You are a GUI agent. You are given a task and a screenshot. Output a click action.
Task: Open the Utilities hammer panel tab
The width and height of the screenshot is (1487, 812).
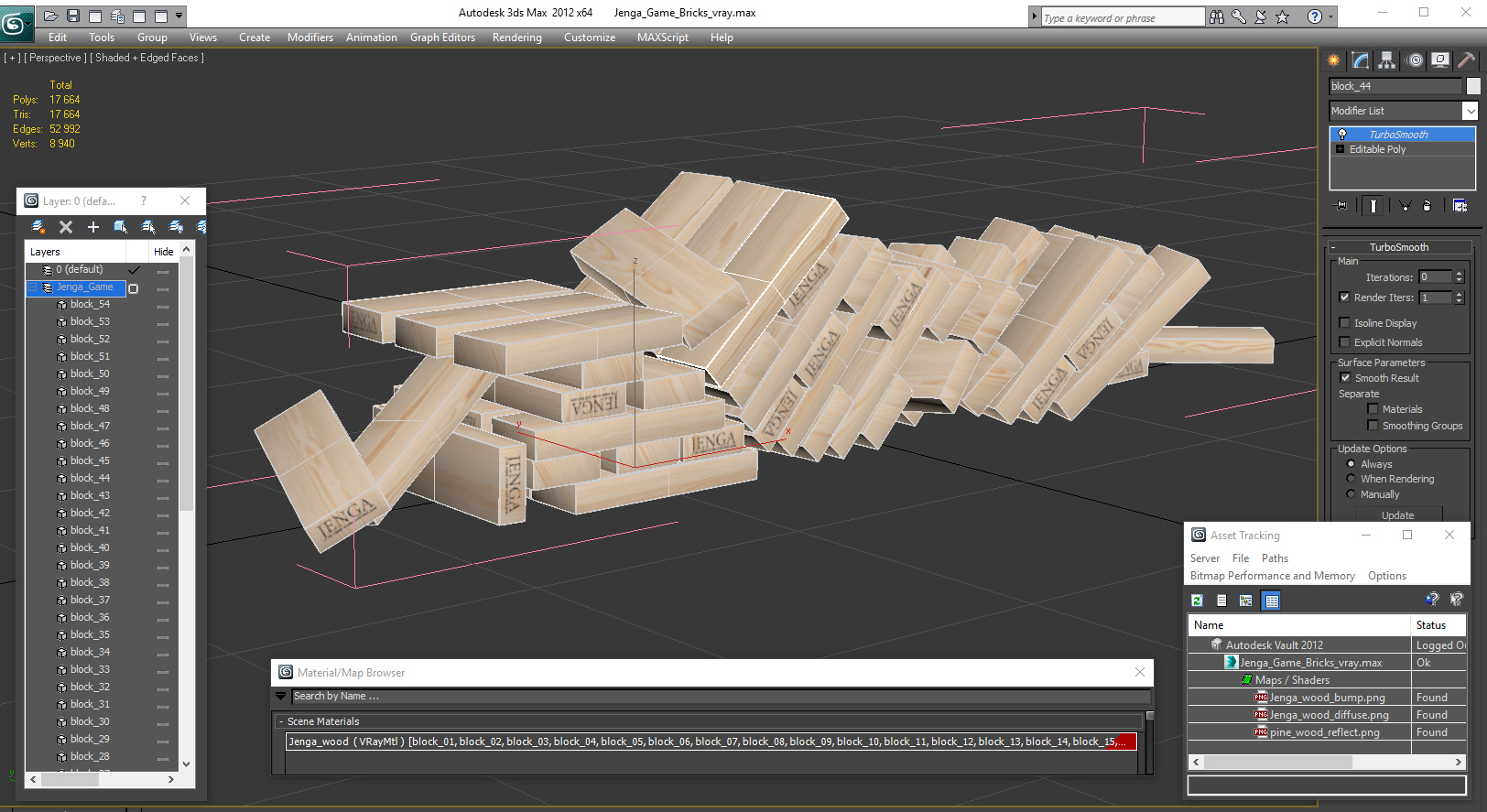1466,60
